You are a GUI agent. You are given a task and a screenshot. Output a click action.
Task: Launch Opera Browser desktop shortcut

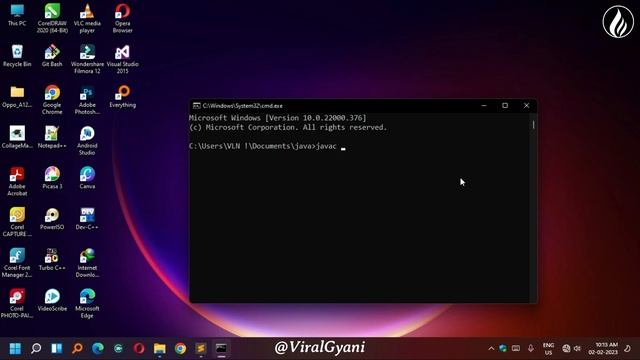point(122,18)
